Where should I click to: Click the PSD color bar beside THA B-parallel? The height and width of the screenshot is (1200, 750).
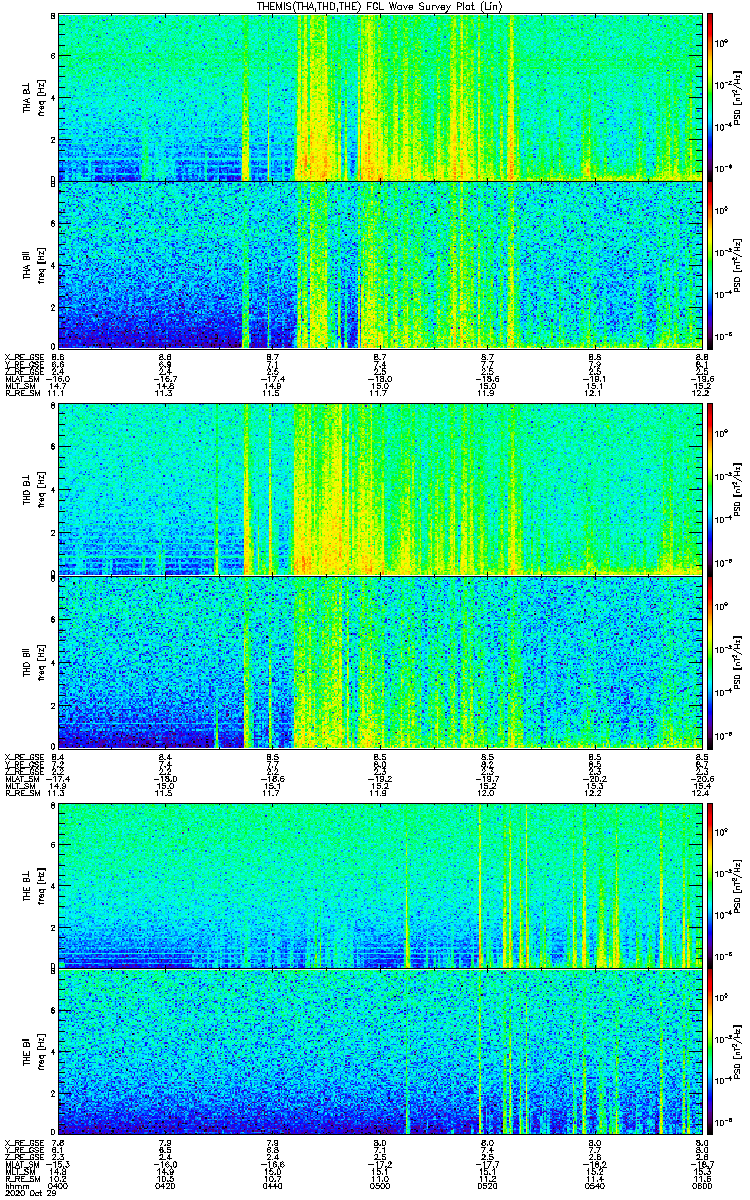(x=709, y=264)
